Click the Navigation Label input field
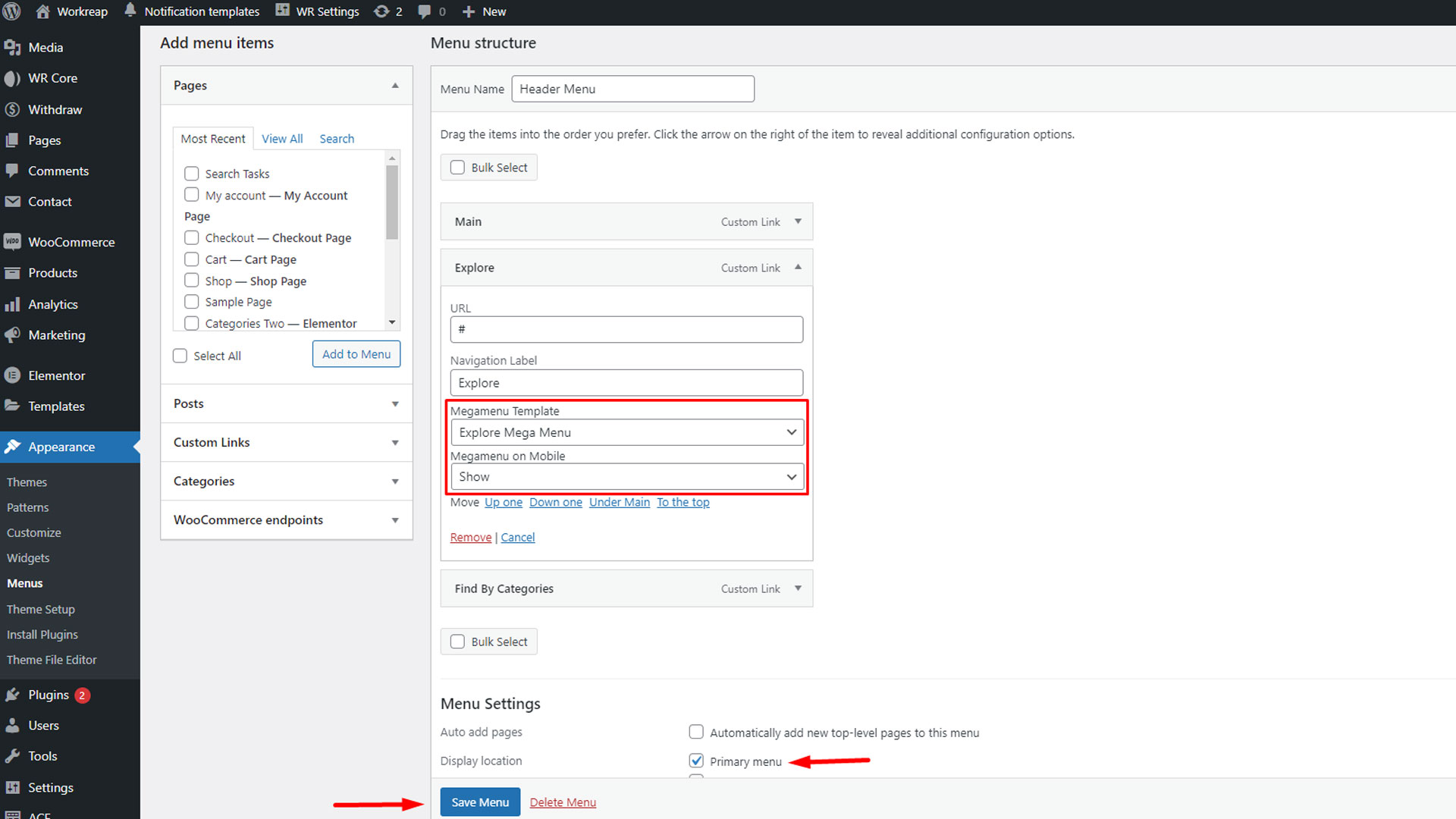Image resolution: width=1456 pixels, height=819 pixels. [626, 383]
